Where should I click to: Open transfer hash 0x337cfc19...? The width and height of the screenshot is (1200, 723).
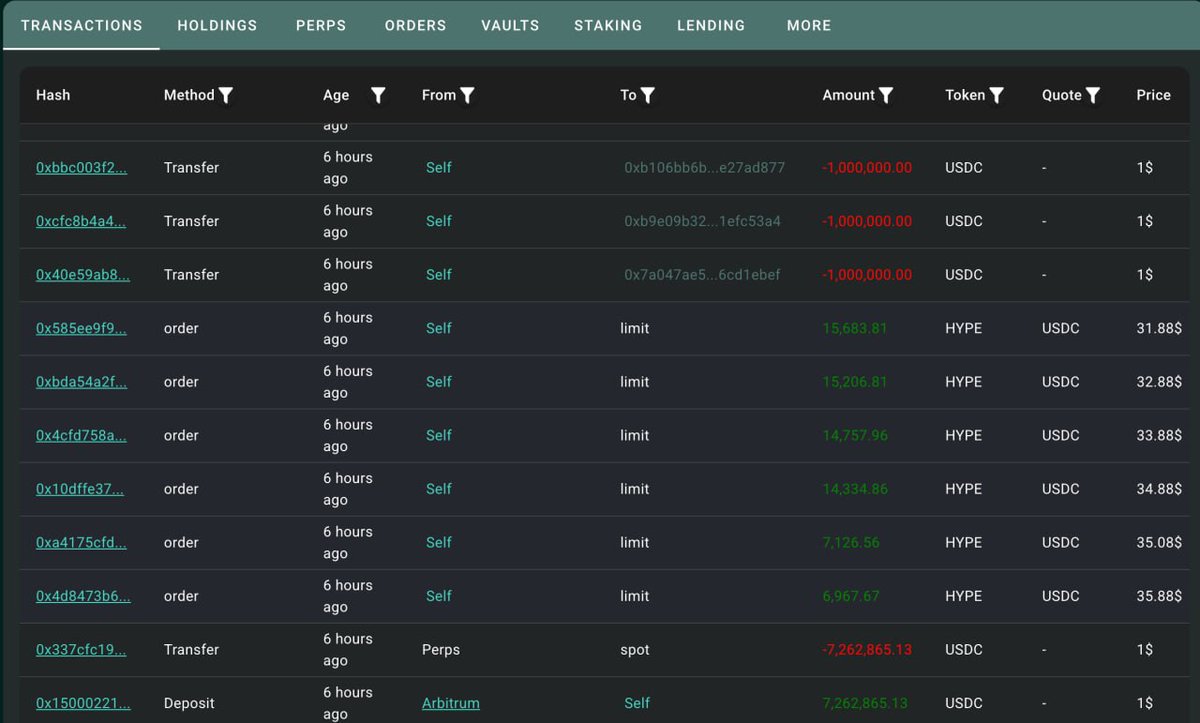click(x=81, y=650)
